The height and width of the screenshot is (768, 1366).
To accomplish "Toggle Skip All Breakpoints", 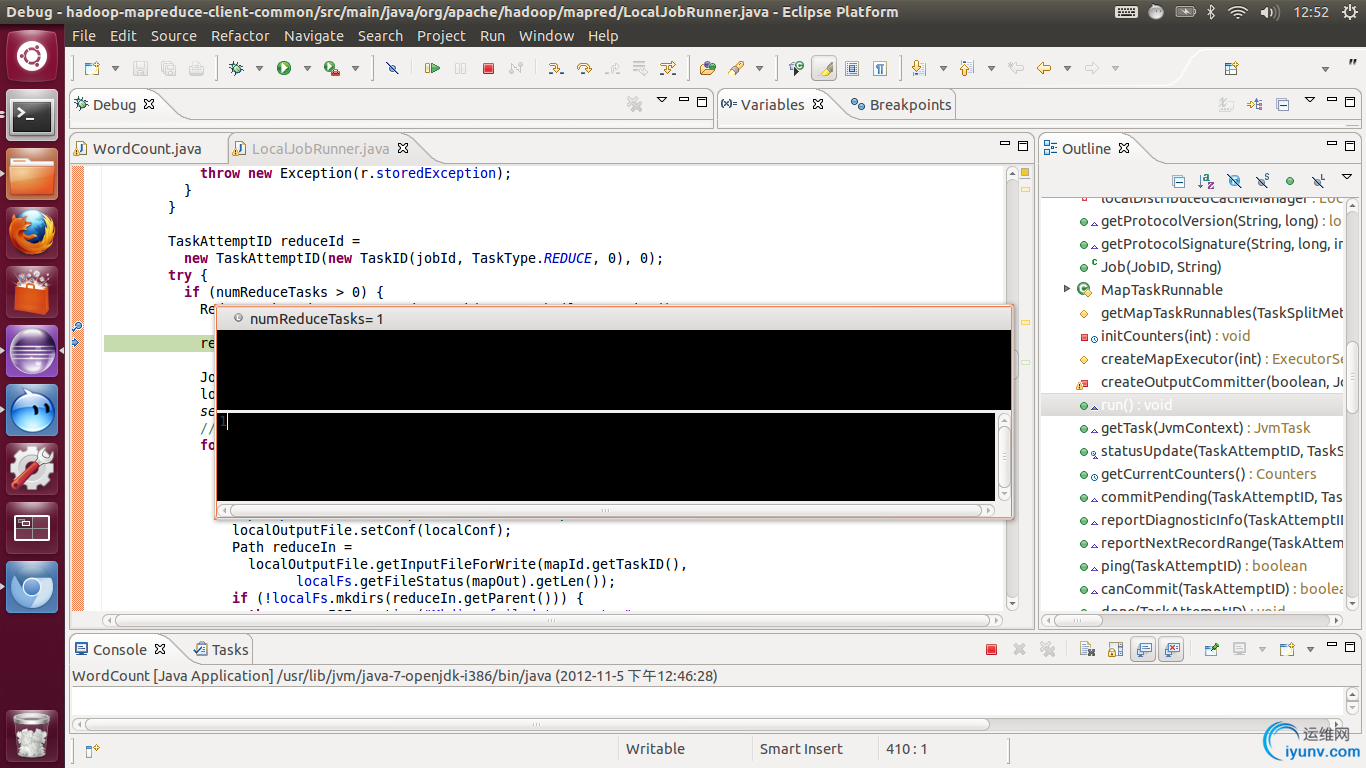I will 392,68.
